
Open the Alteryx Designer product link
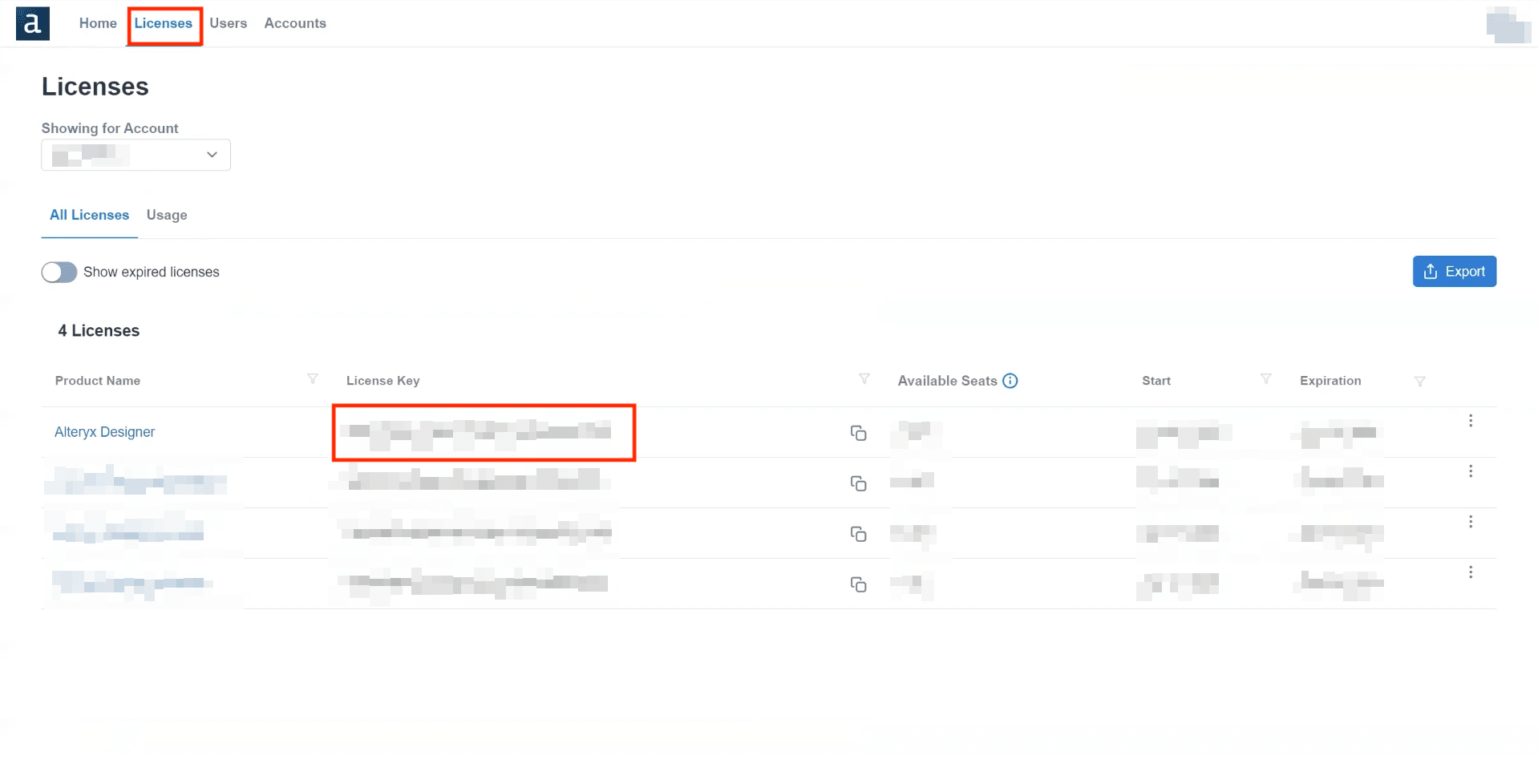[104, 432]
